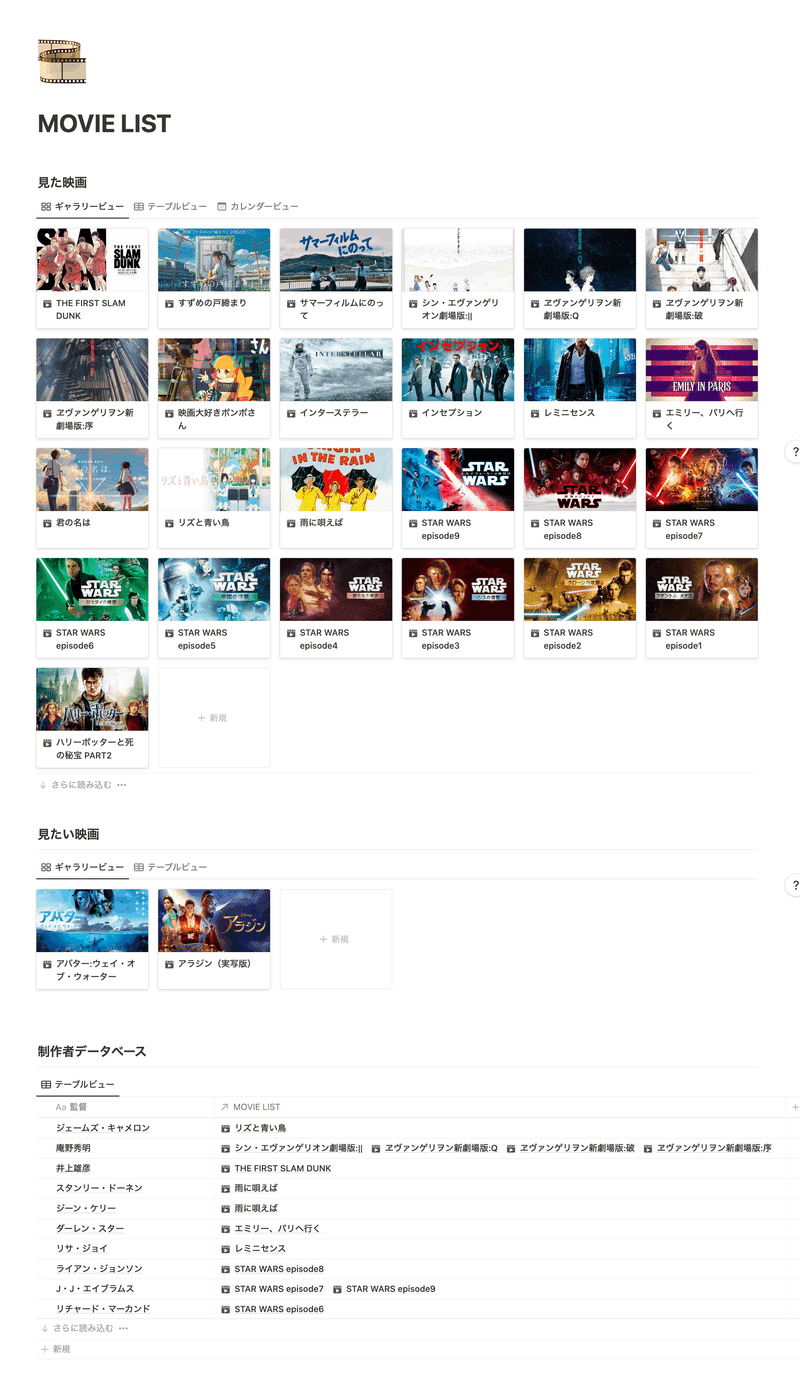Image resolution: width=800 pixels, height=1389 pixels.
Task: Open help question mark near gallery
Action: (x=794, y=451)
